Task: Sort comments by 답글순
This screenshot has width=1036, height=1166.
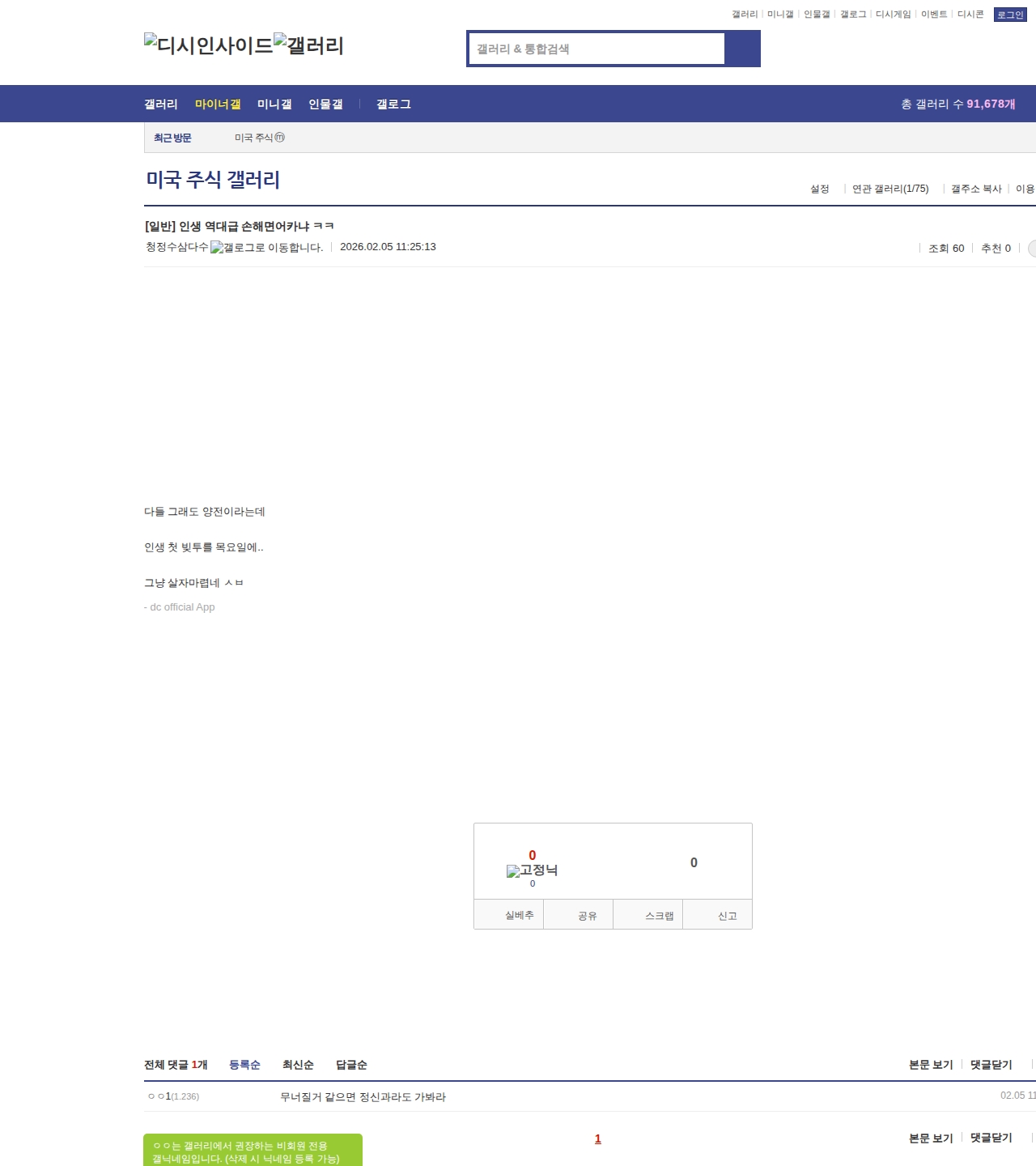Action: (x=351, y=1065)
